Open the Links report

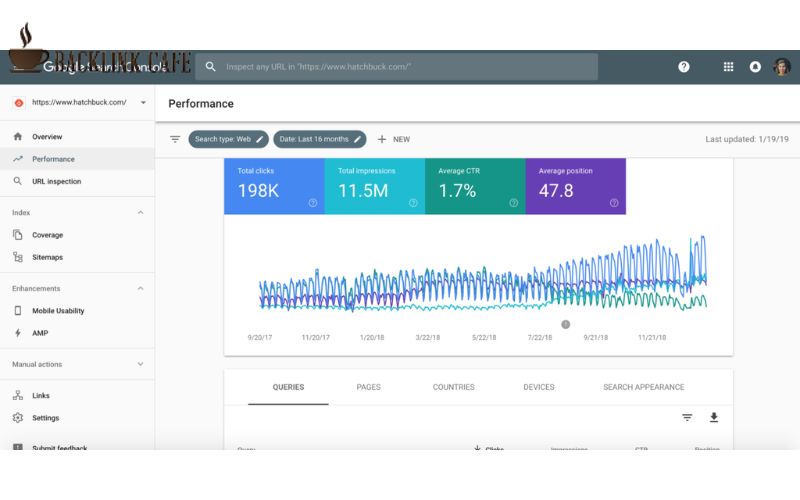point(78,395)
